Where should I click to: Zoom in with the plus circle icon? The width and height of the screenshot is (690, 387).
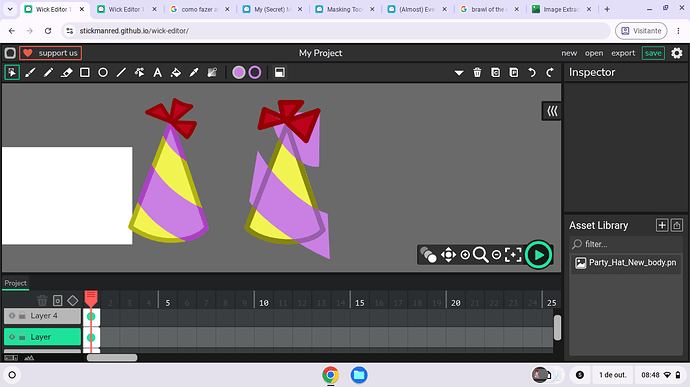pos(465,254)
